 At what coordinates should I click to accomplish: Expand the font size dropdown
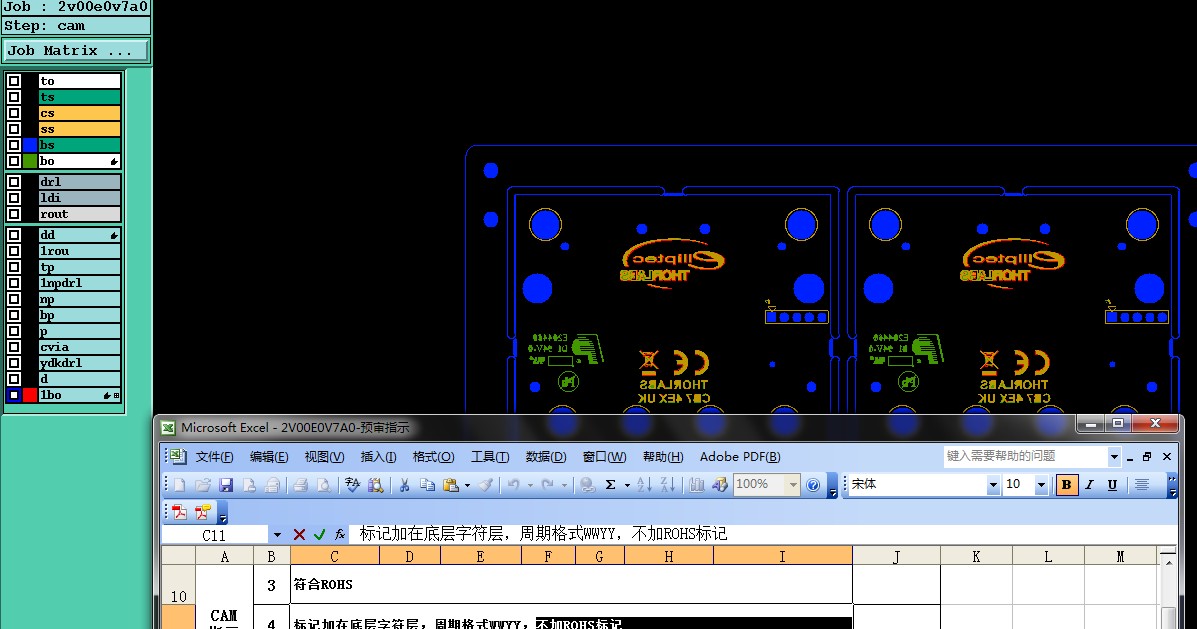tap(1041, 485)
